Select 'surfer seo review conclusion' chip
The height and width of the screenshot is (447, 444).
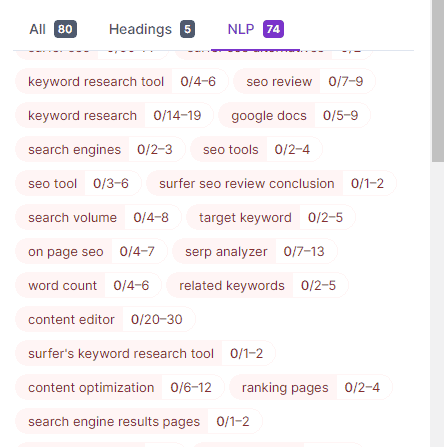[x=271, y=183]
